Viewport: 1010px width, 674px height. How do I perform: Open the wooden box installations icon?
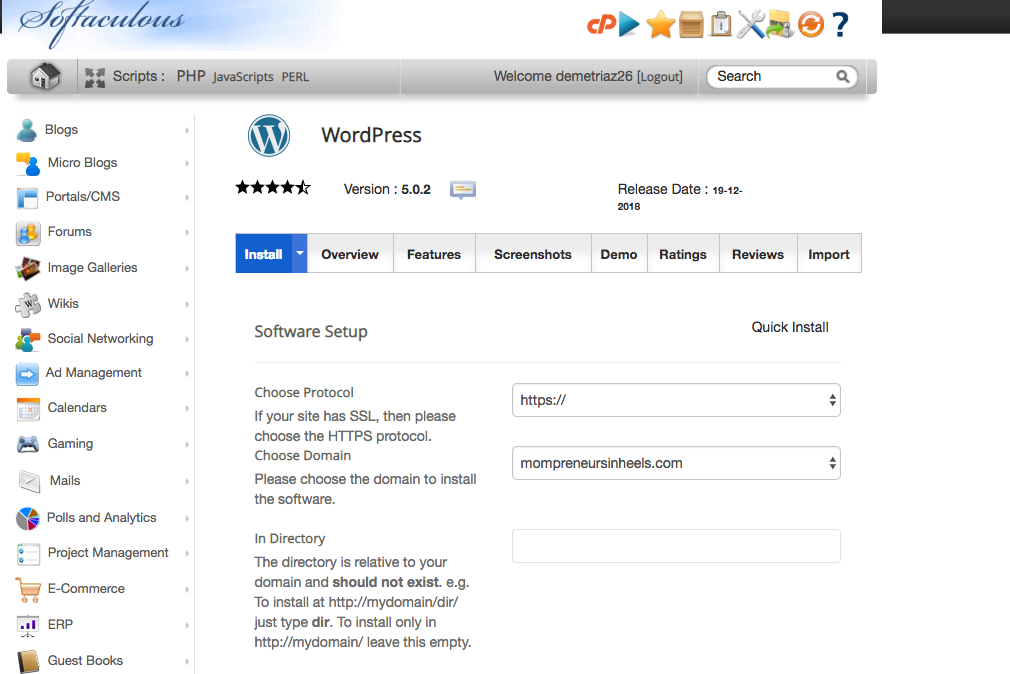tap(691, 25)
